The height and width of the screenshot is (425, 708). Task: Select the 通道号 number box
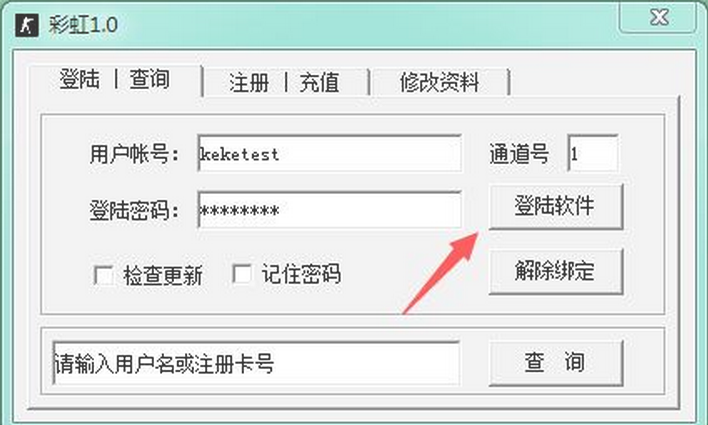coord(593,153)
